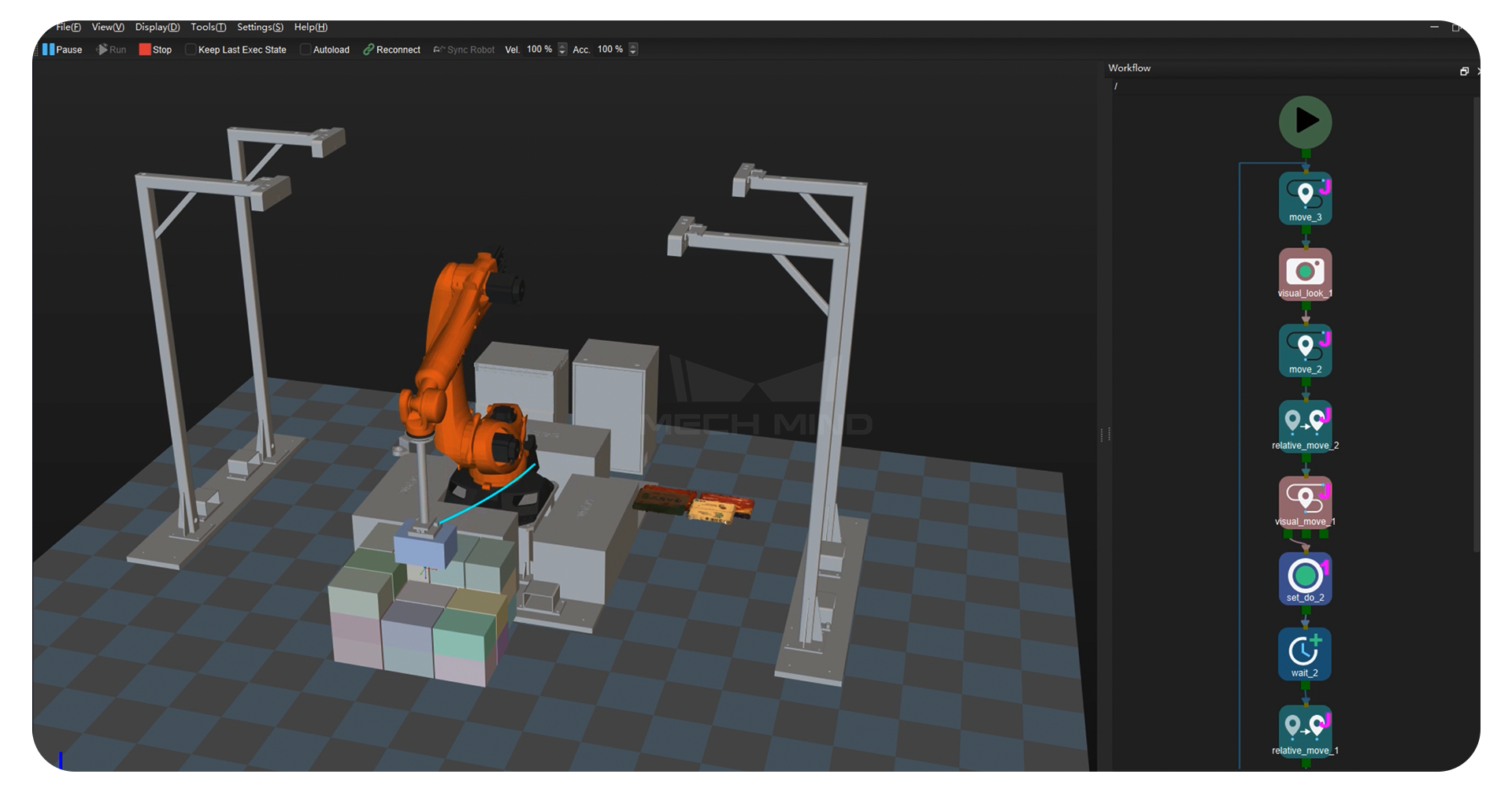Open the wait_2 timer step
The height and width of the screenshot is (789, 1512).
[x=1304, y=651]
